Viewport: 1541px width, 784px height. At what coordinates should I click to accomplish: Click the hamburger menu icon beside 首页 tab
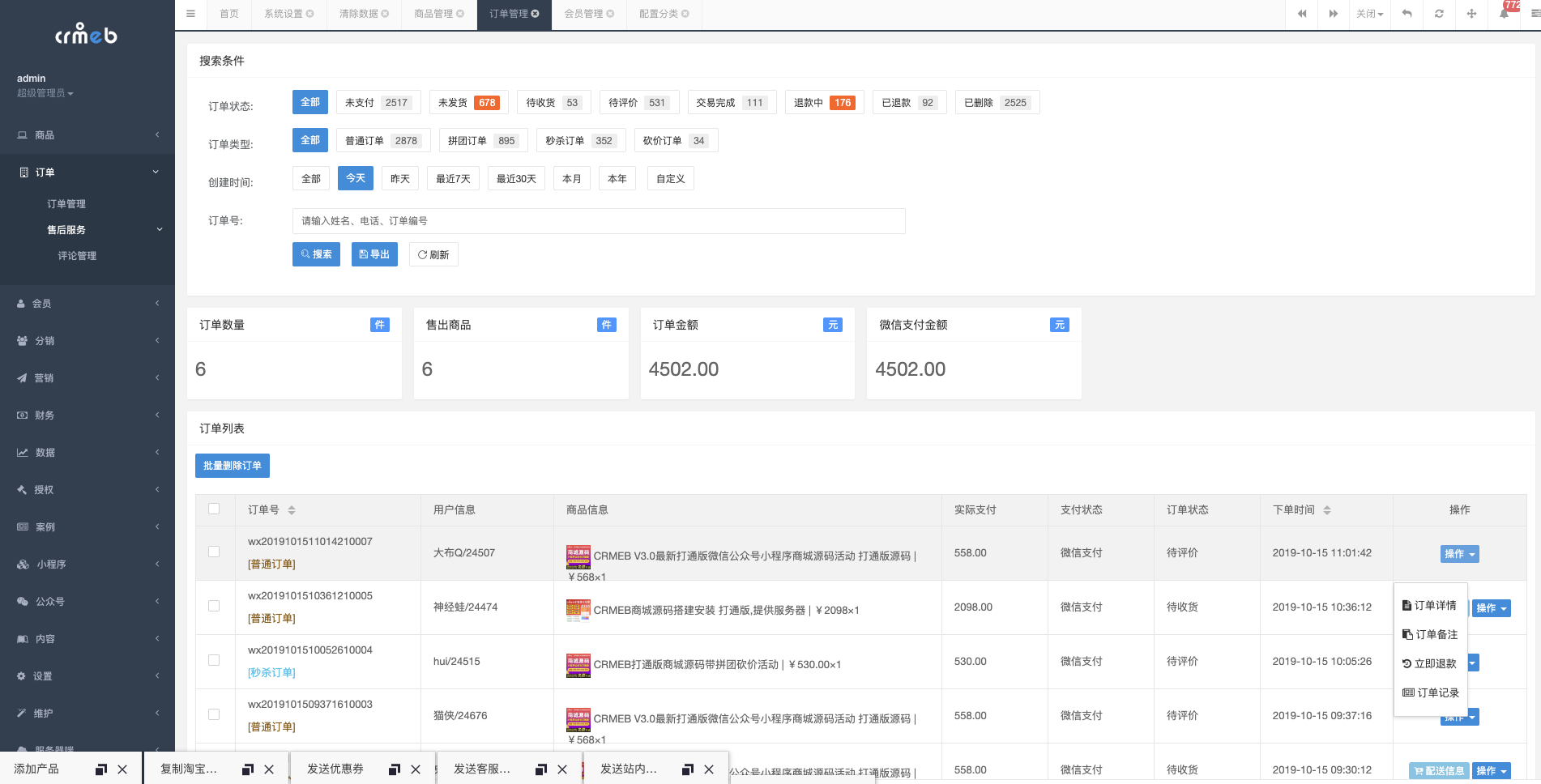coord(190,13)
